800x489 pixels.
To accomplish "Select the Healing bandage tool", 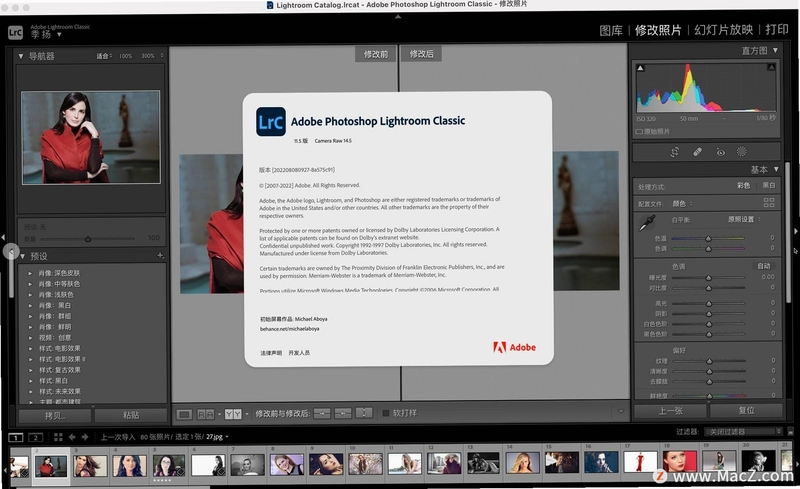I will click(697, 152).
